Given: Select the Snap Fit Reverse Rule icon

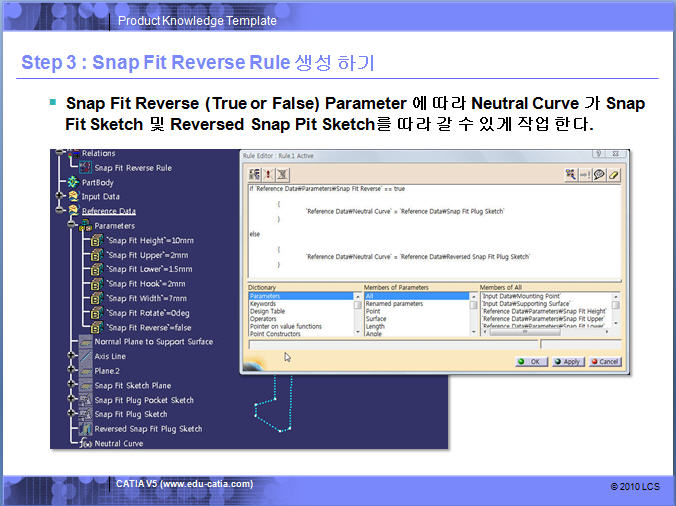Looking at the screenshot, I should click(x=84, y=168).
